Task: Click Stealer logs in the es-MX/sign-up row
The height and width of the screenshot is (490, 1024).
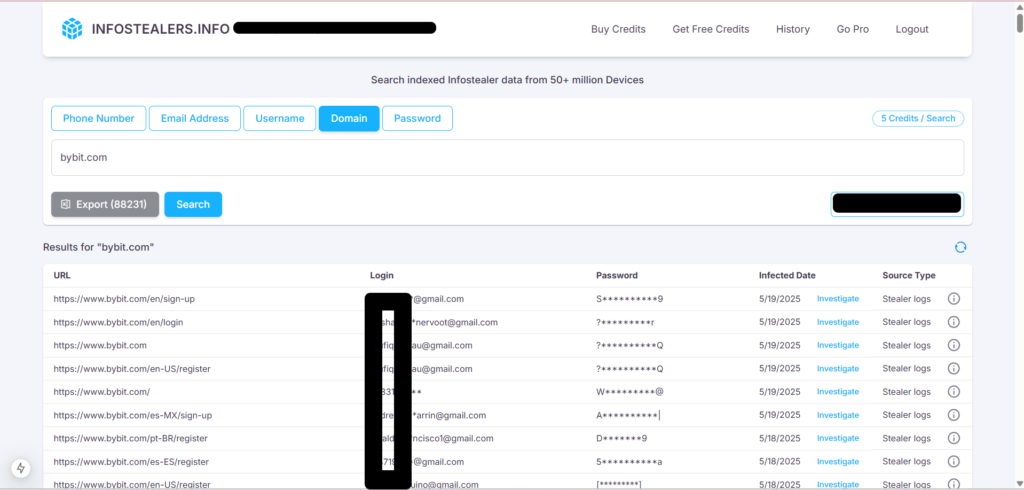Action: tap(906, 415)
